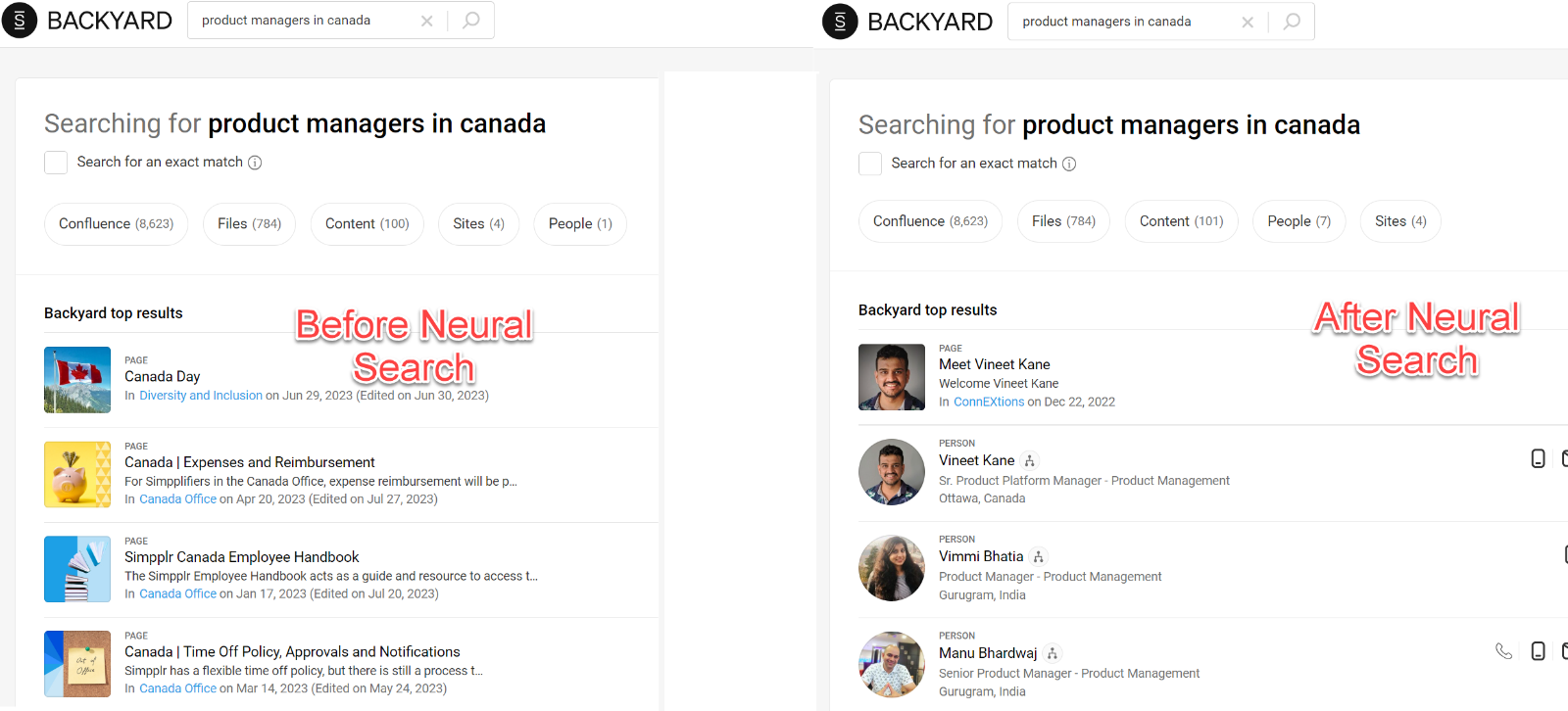Select Sites (4) filter in right panel

pyautogui.click(x=1400, y=221)
